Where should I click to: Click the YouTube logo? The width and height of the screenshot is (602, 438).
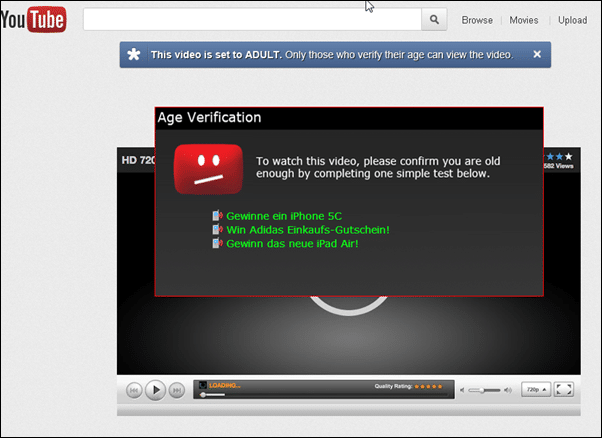pos(33,19)
